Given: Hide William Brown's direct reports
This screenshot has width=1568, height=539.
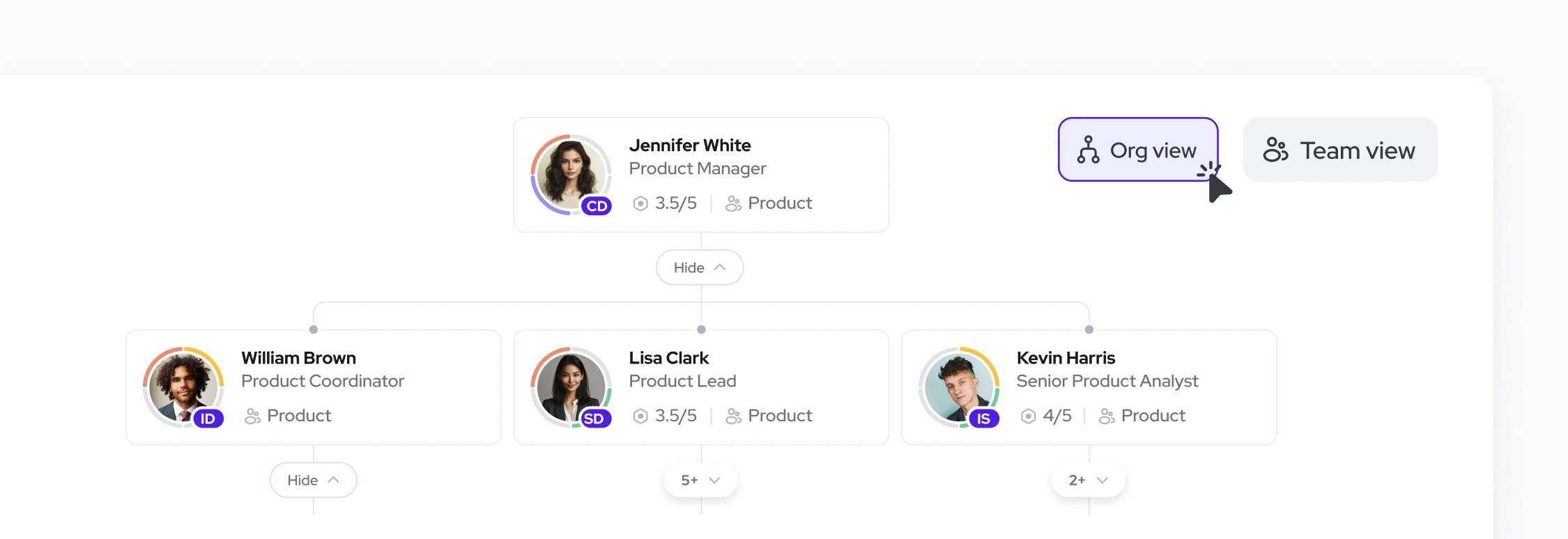Looking at the screenshot, I should pos(313,480).
